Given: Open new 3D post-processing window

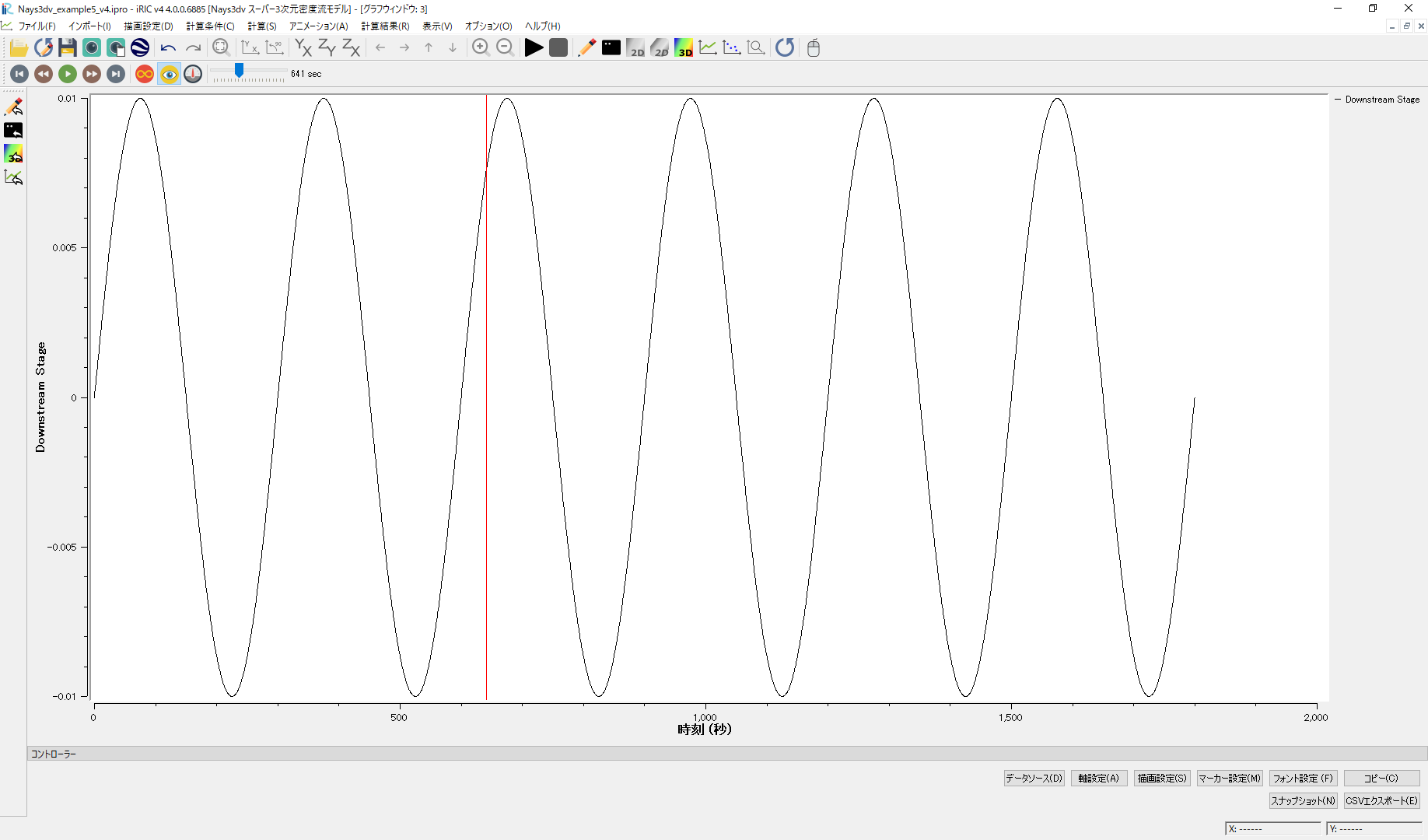Looking at the screenshot, I should (684, 48).
